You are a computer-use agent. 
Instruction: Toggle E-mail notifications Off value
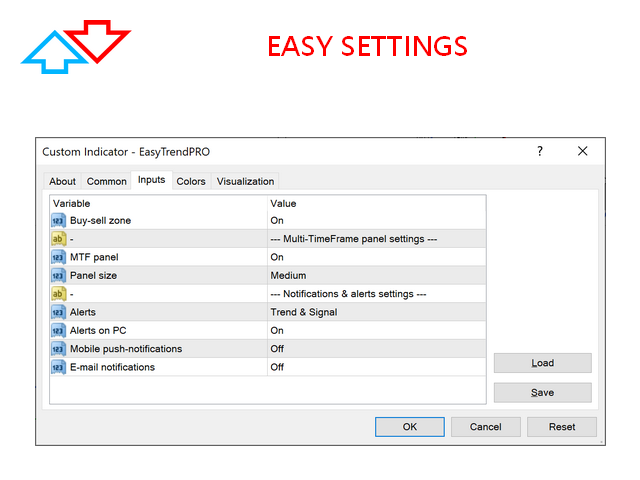point(277,367)
